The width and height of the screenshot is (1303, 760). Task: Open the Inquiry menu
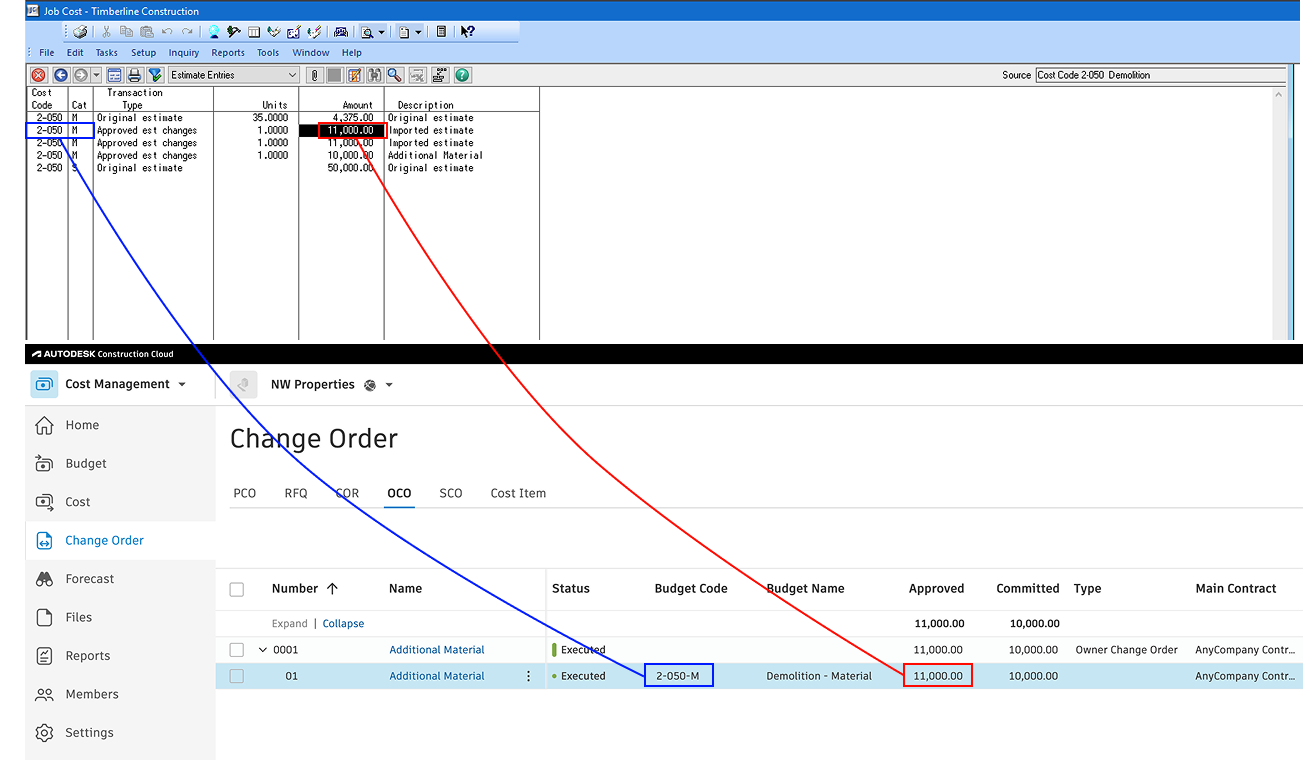coord(183,52)
